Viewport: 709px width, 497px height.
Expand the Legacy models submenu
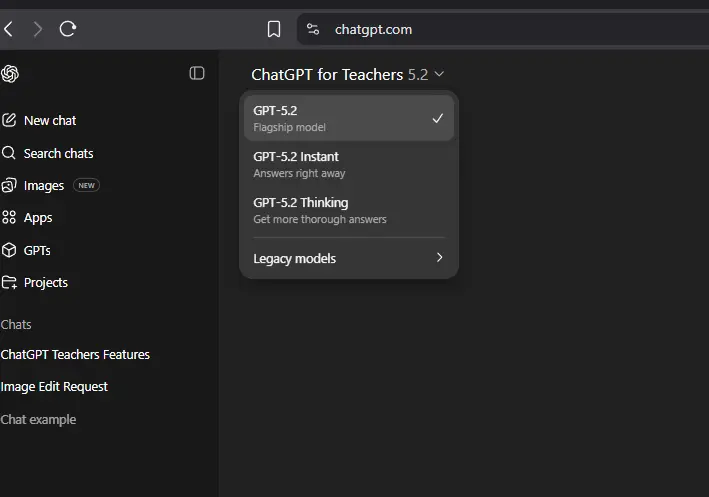click(x=349, y=258)
